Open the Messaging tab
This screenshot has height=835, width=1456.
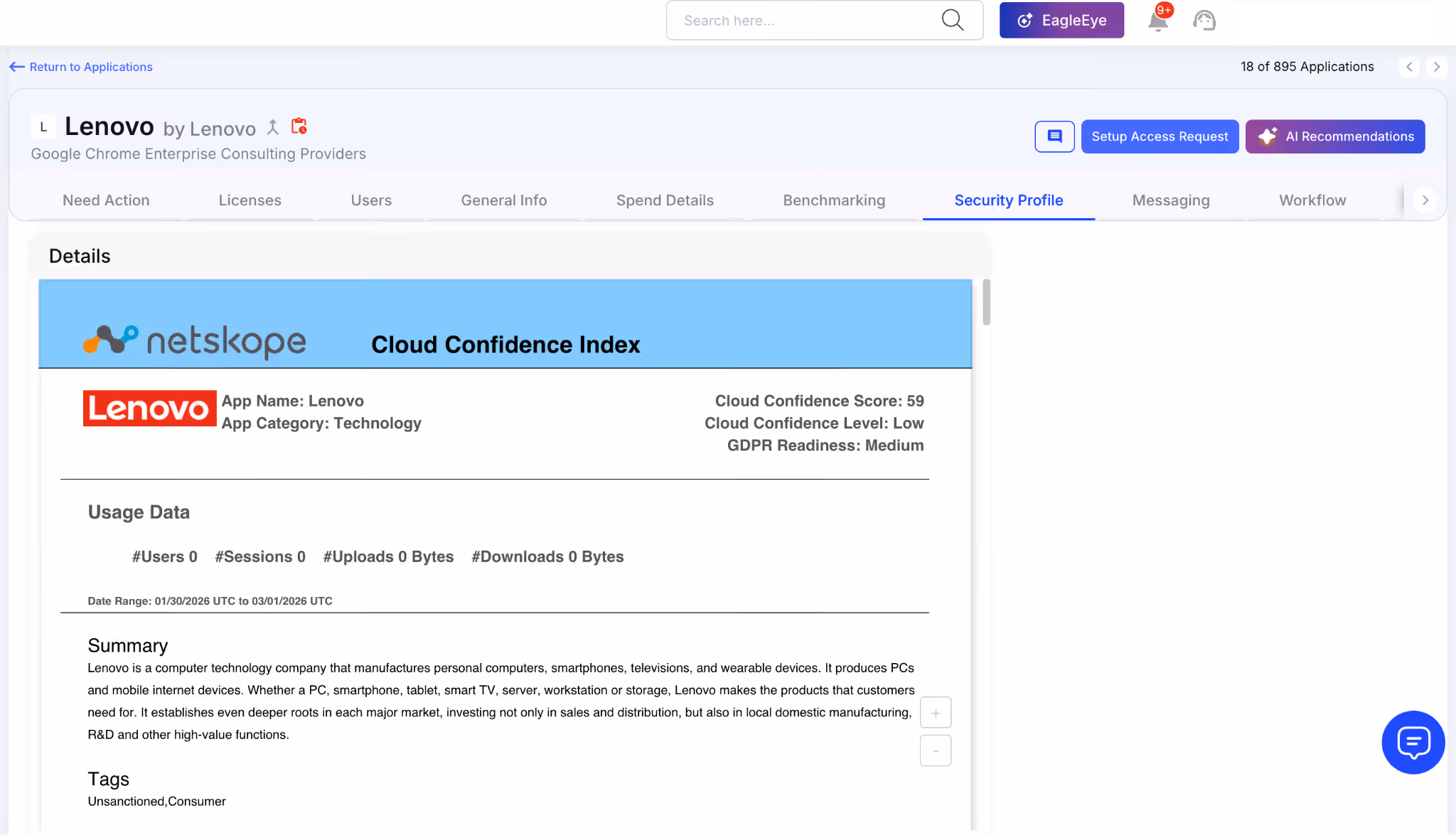[x=1171, y=200]
